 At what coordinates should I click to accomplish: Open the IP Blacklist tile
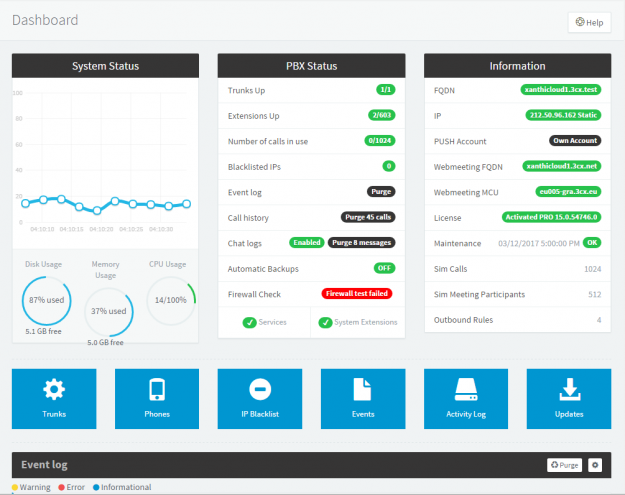coord(260,397)
